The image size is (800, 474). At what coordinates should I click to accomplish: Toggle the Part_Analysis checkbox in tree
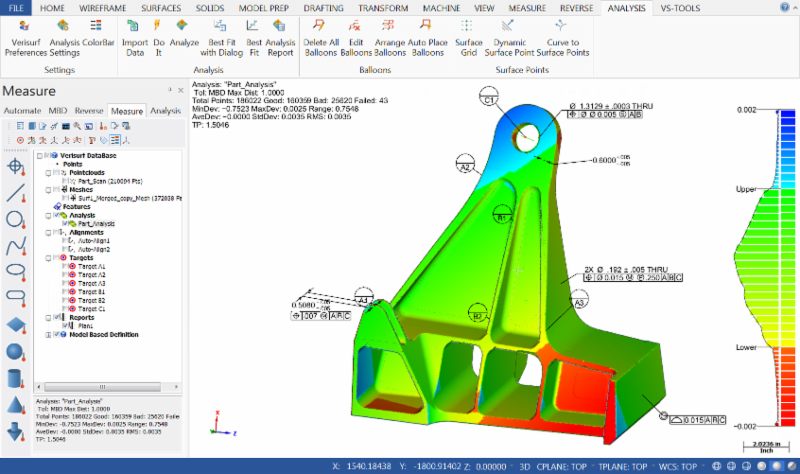tap(63, 223)
